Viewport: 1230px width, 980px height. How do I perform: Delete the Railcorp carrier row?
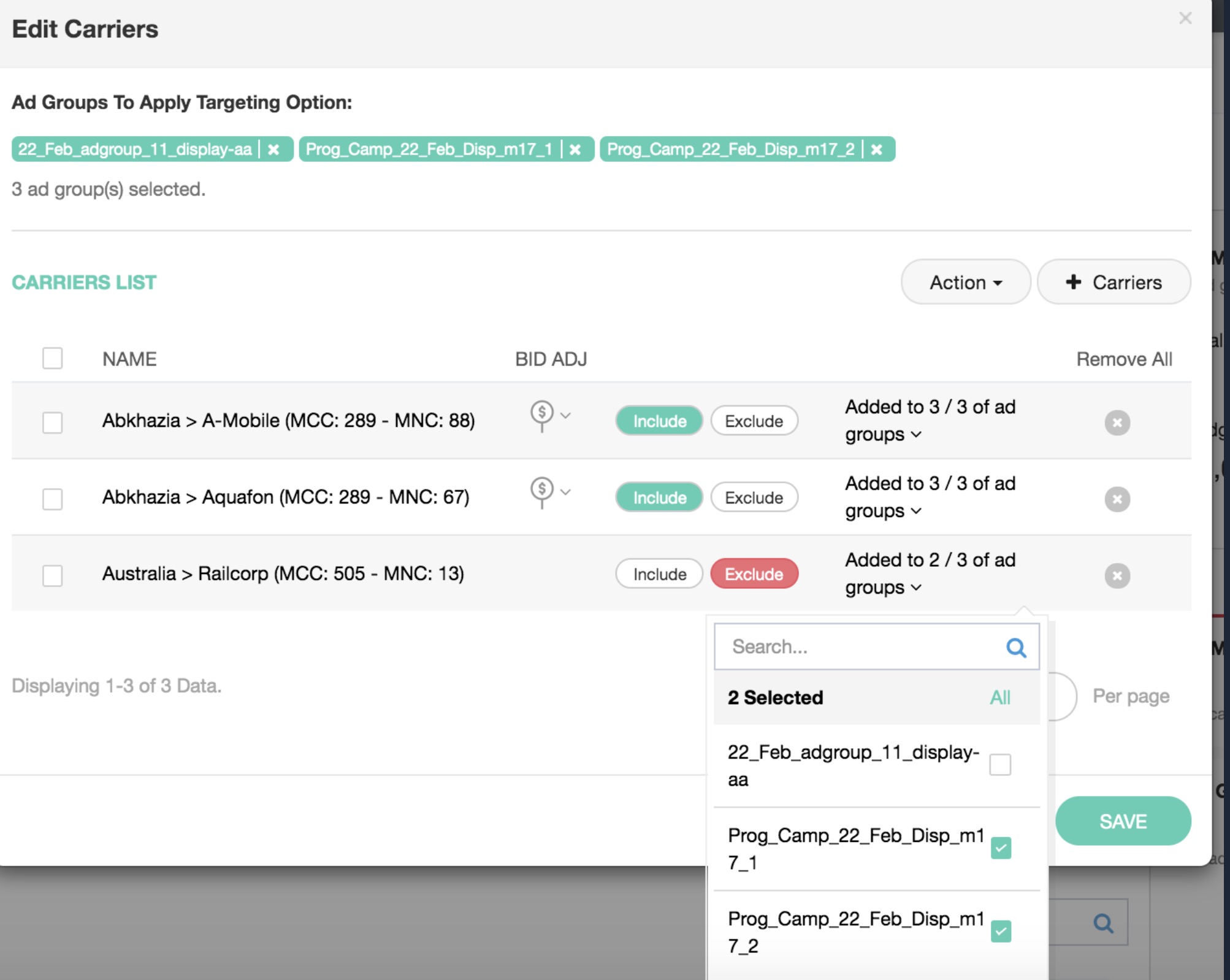(1117, 576)
